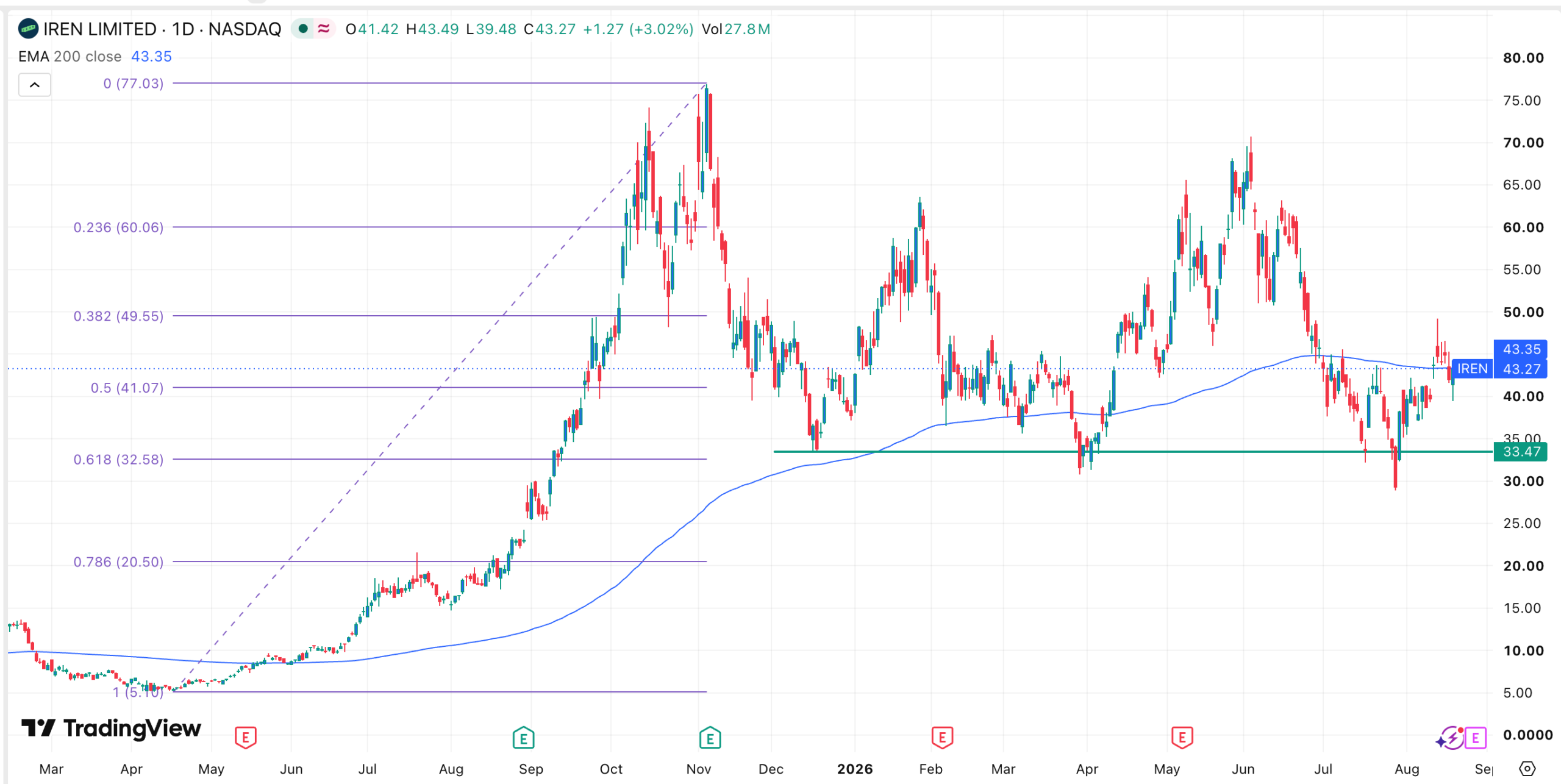Click the IREN company logo icon

pyautogui.click(x=28, y=29)
